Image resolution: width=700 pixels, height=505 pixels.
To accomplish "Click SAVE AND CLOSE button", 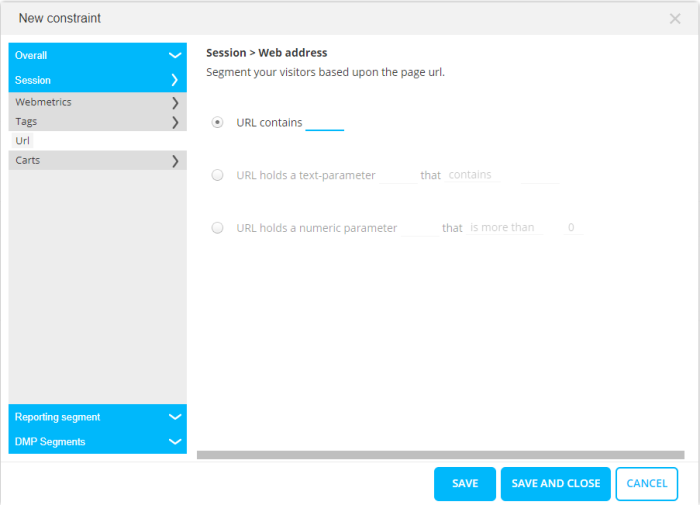I will coord(556,484).
